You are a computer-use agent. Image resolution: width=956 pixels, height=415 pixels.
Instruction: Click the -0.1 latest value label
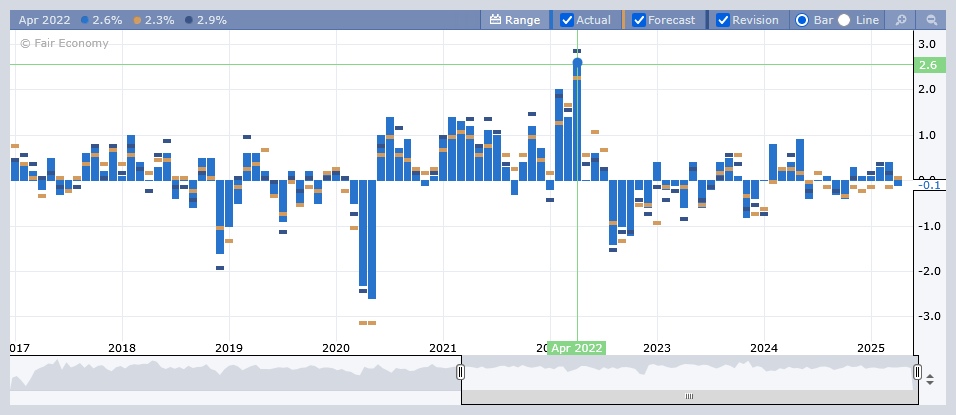point(927,186)
